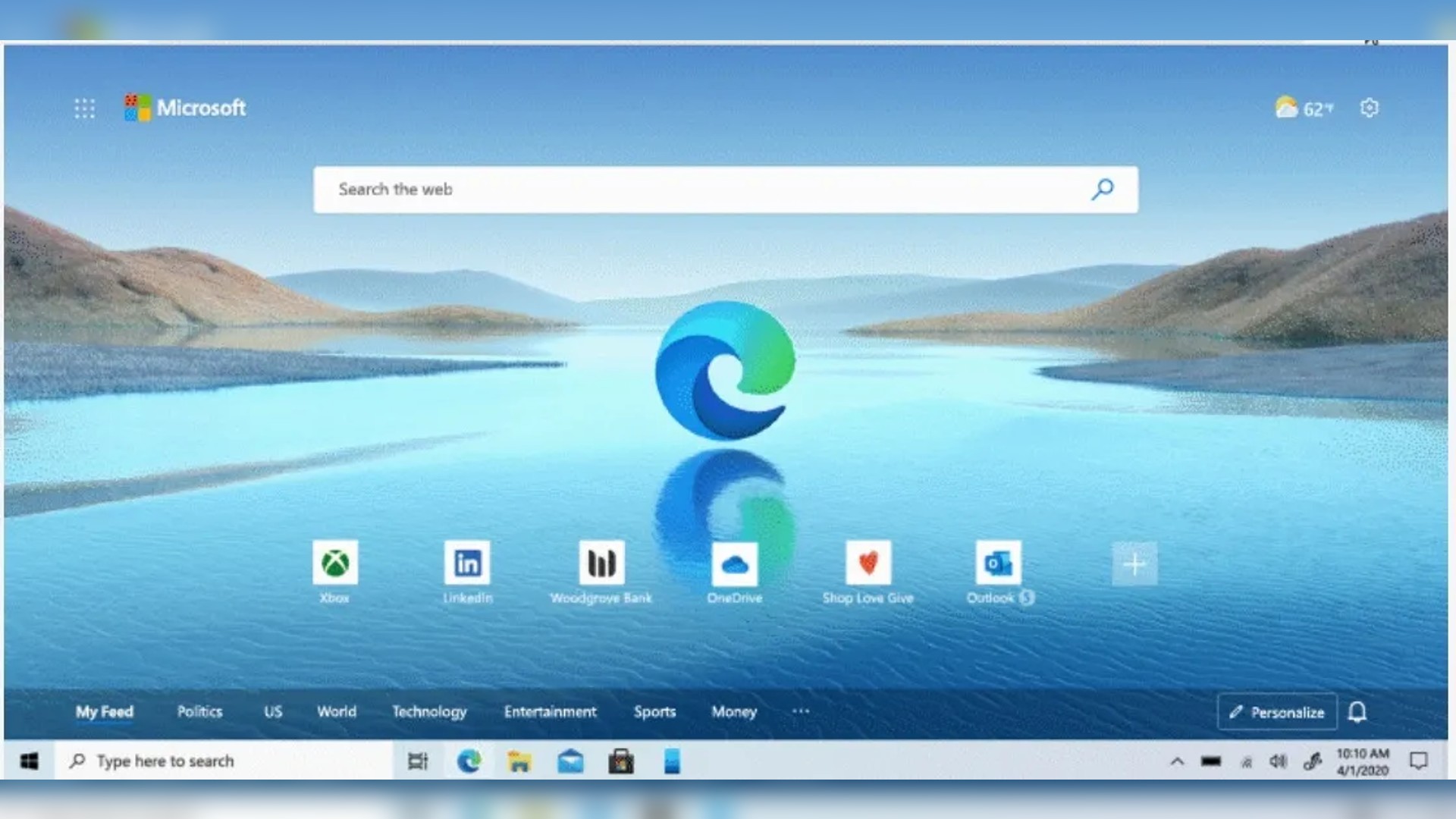Screen dimensions: 1456x819
Task: Open new tab page settings gear
Action: (x=1370, y=108)
